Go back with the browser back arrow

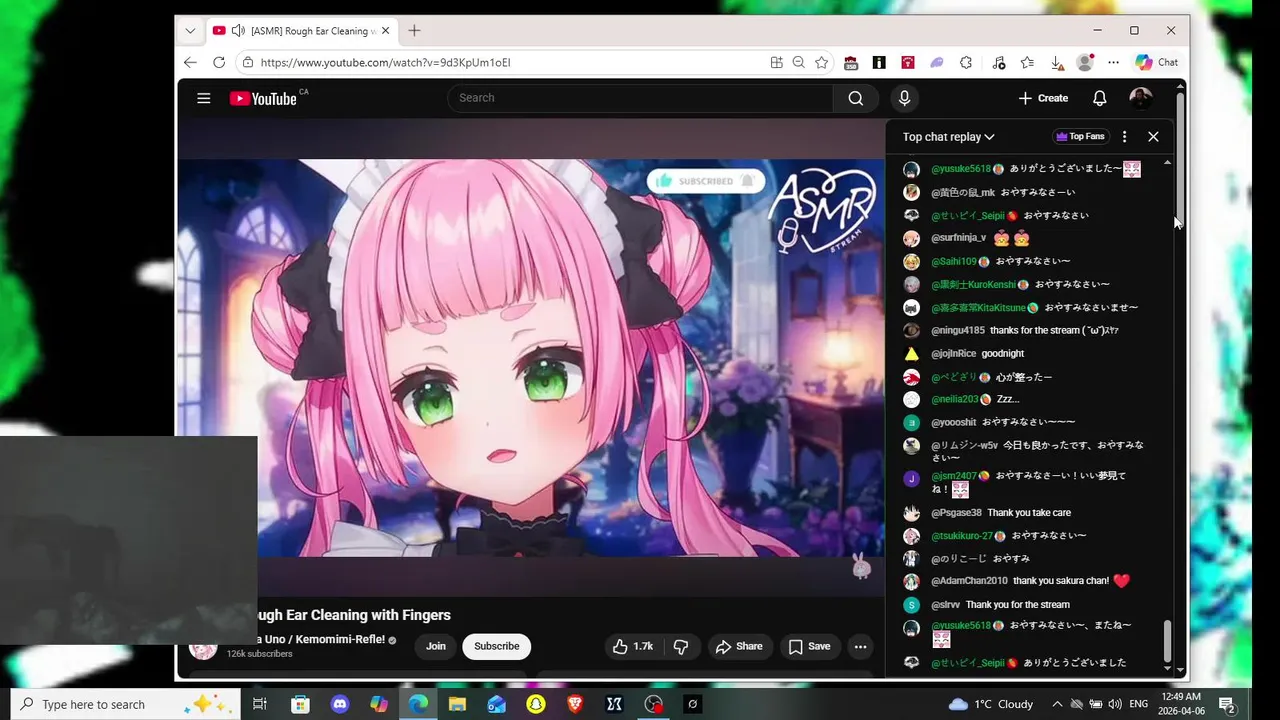[x=190, y=62]
